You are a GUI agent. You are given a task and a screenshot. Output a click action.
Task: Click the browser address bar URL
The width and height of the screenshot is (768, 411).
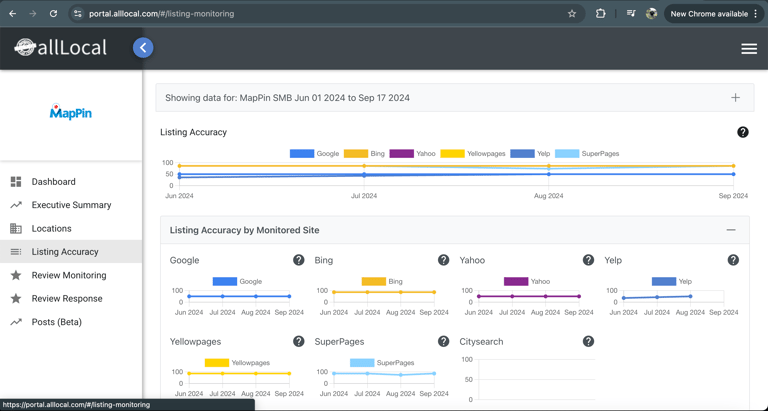pyautogui.click(x=162, y=14)
